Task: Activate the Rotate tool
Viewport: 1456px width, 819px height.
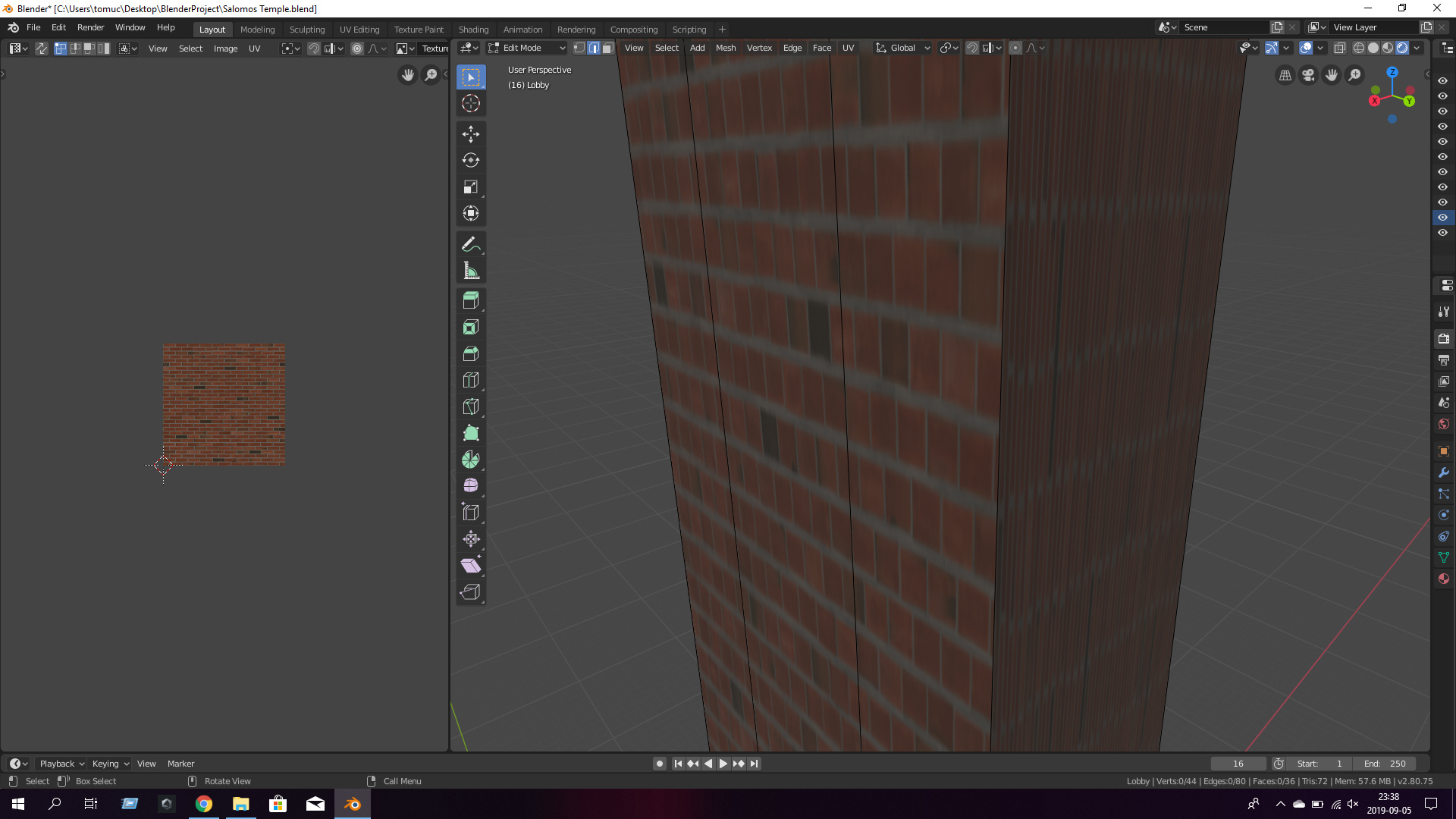Action: point(471,160)
